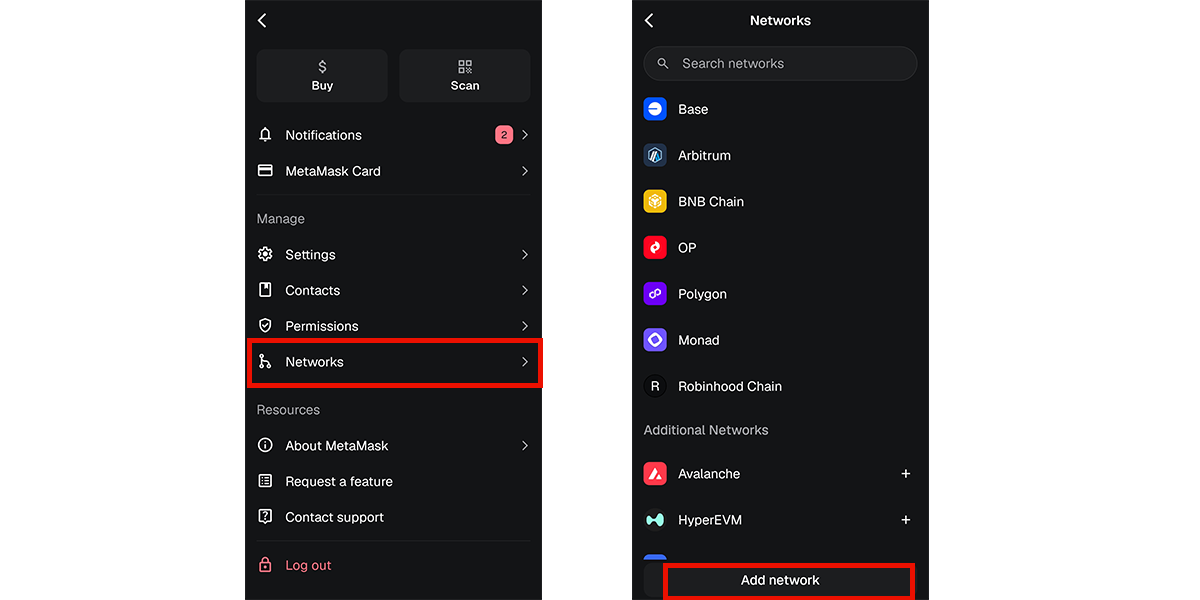
Task: Click the BNB Chain yellow icon
Action: click(655, 201)
